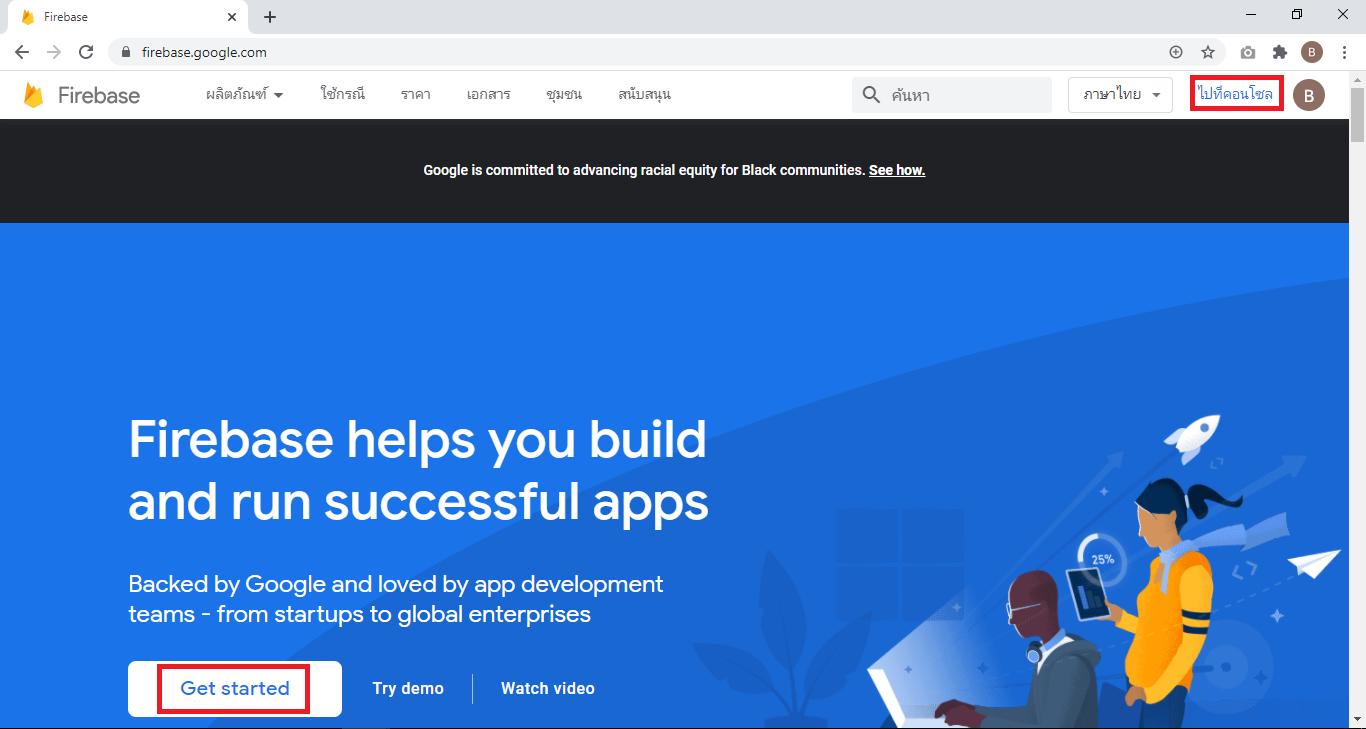Click the address bar URL firebase.google.com
Viewport: 1366px width, 729px height.
click(203, 52)
